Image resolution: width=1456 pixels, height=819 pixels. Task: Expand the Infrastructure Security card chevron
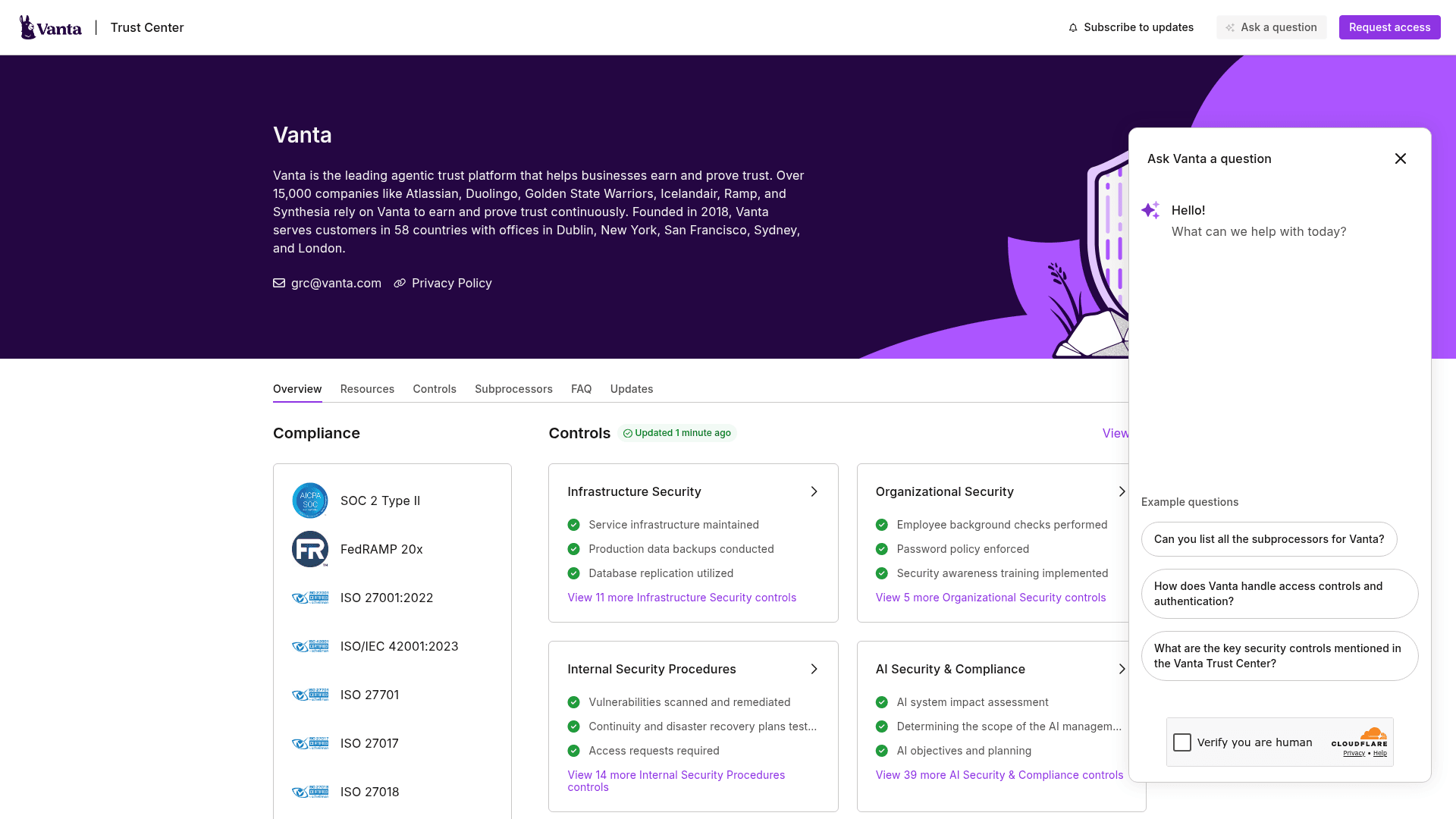(x=814, y=491)
